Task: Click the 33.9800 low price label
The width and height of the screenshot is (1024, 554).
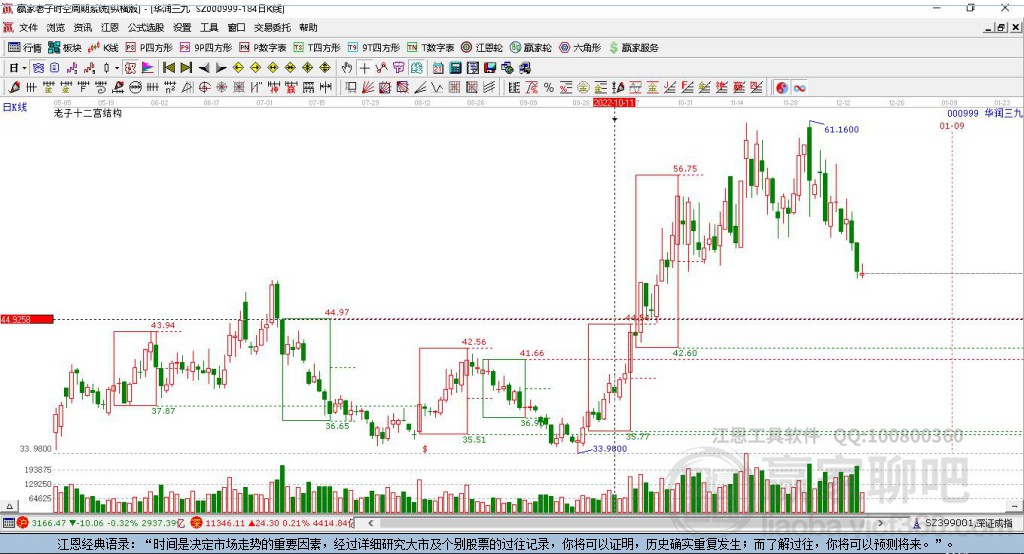Action: [x=609, y=448]
